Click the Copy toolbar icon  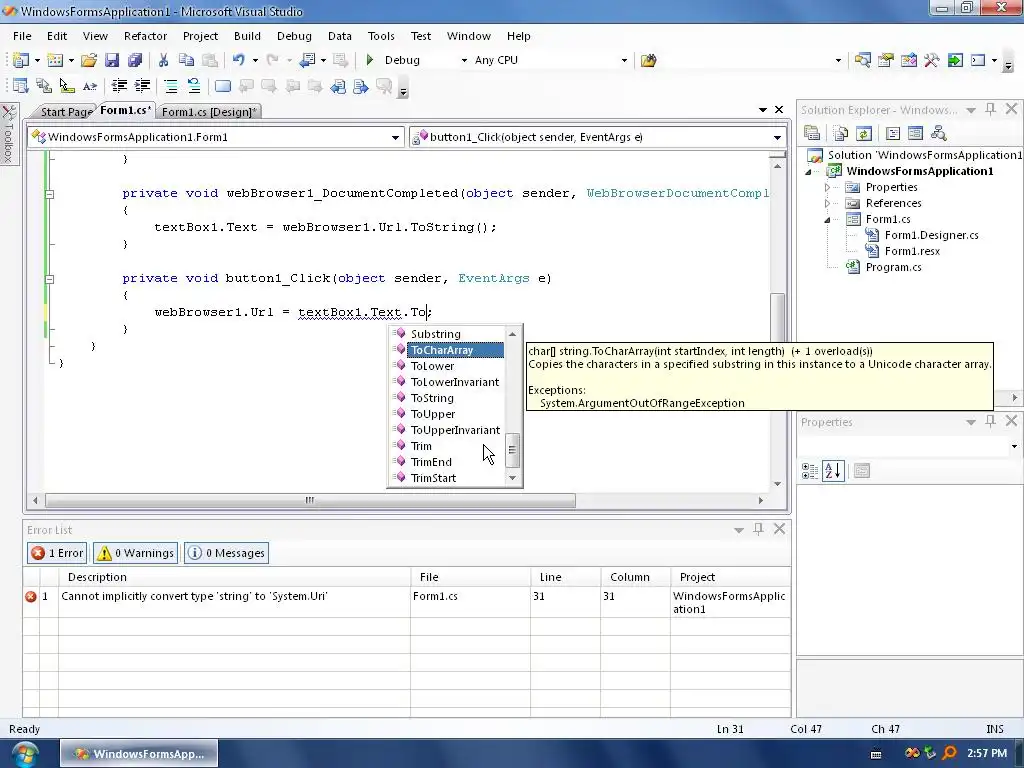point(186,60)
